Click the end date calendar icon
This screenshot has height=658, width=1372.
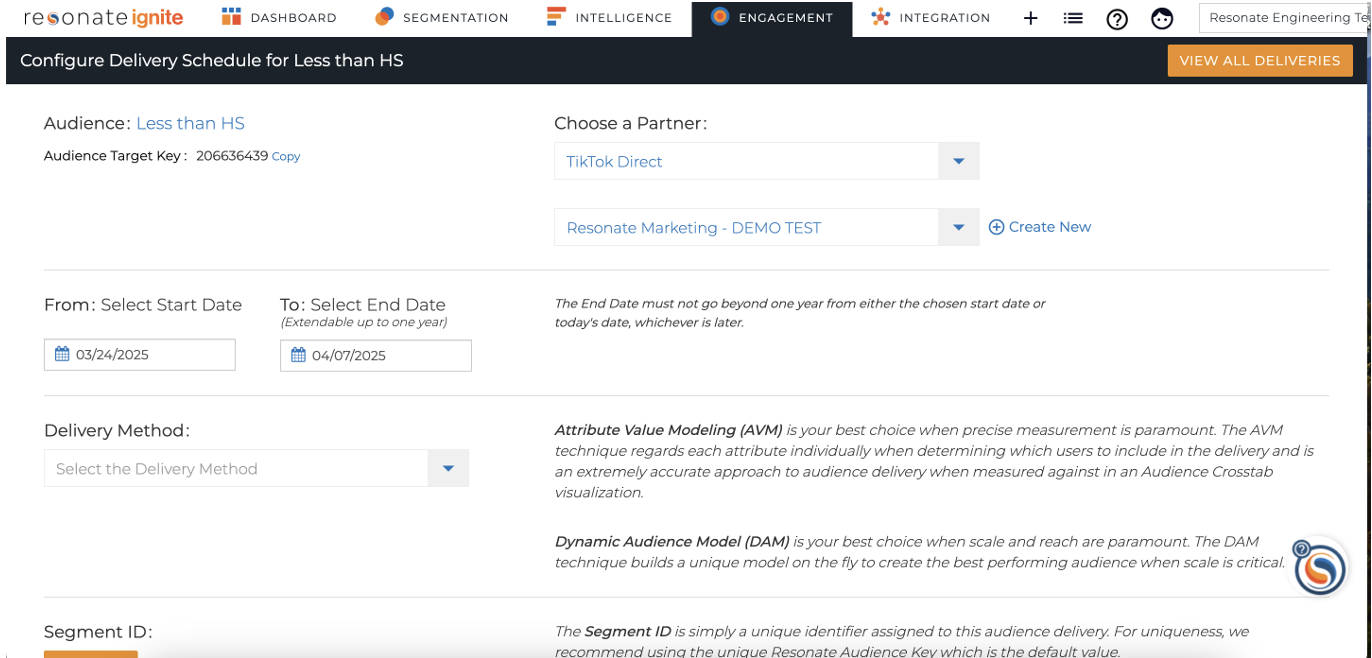(298, 355)
